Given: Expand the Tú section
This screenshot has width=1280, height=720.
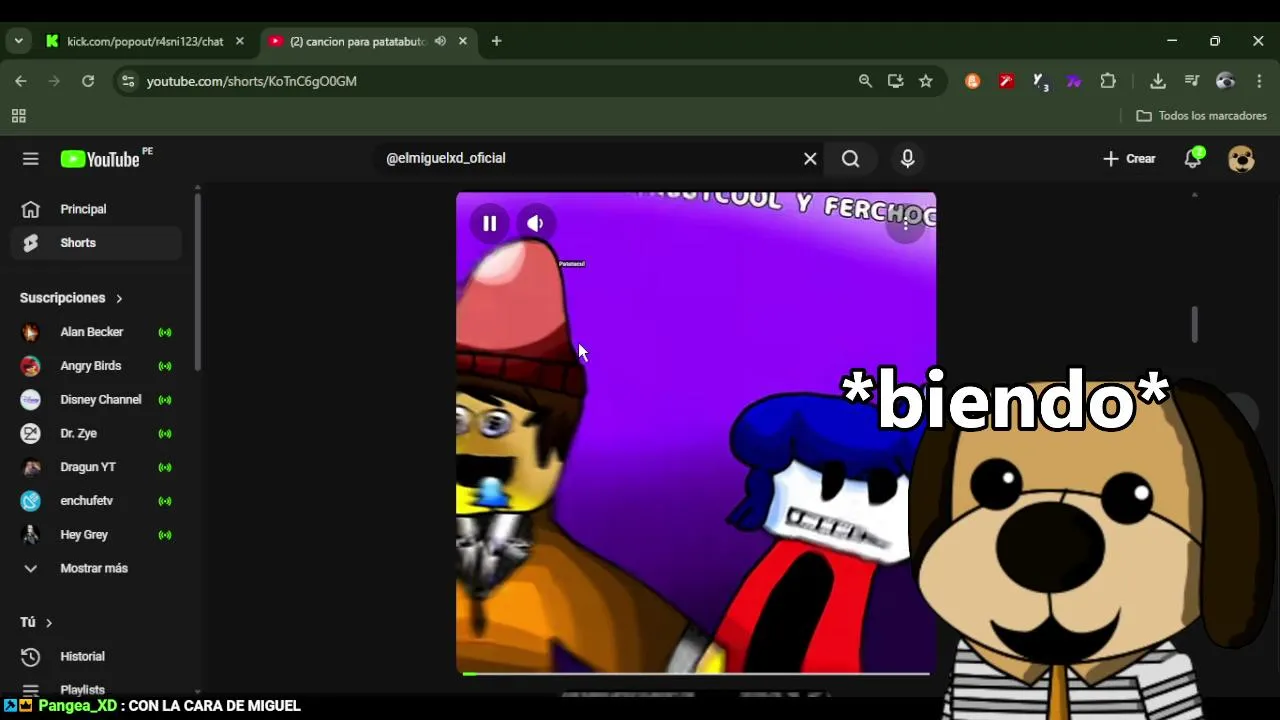Looking at the screenshot, I should tap(36, 622).
